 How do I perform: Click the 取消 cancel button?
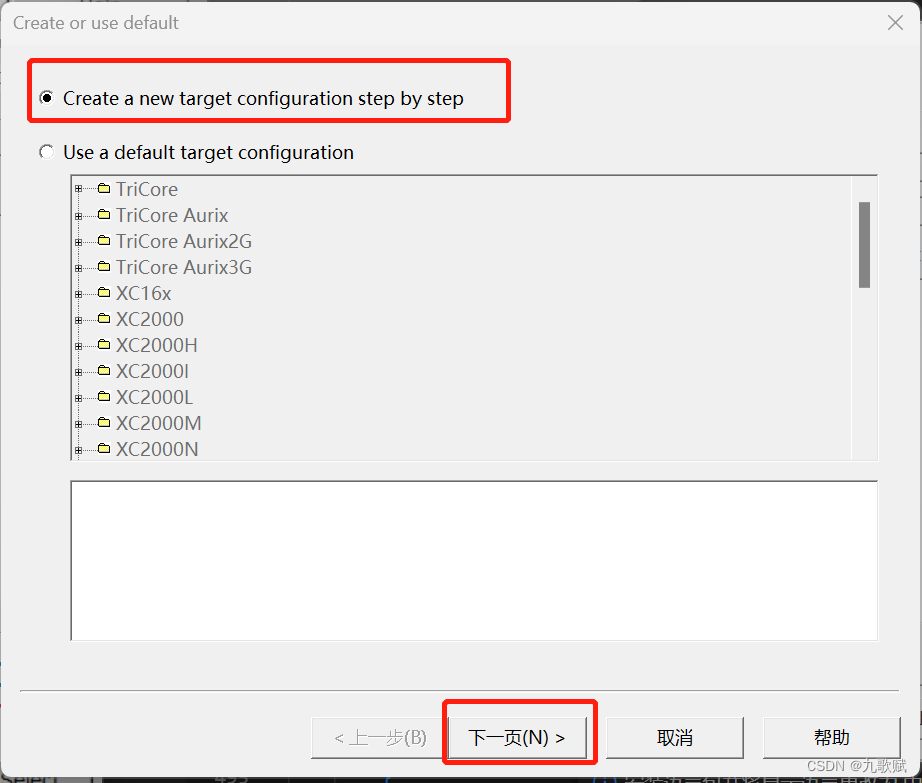[x=675, y=736]
